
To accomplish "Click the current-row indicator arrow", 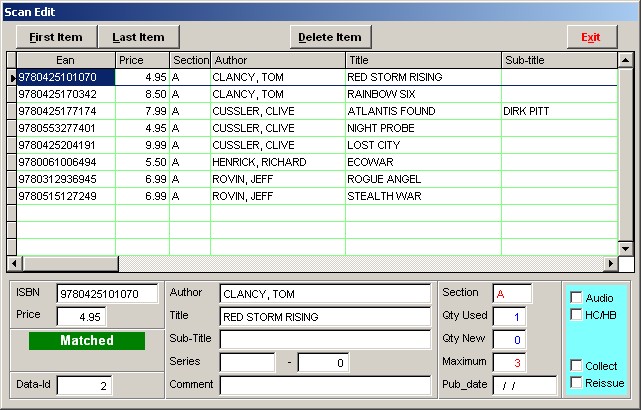I will 12,77.
